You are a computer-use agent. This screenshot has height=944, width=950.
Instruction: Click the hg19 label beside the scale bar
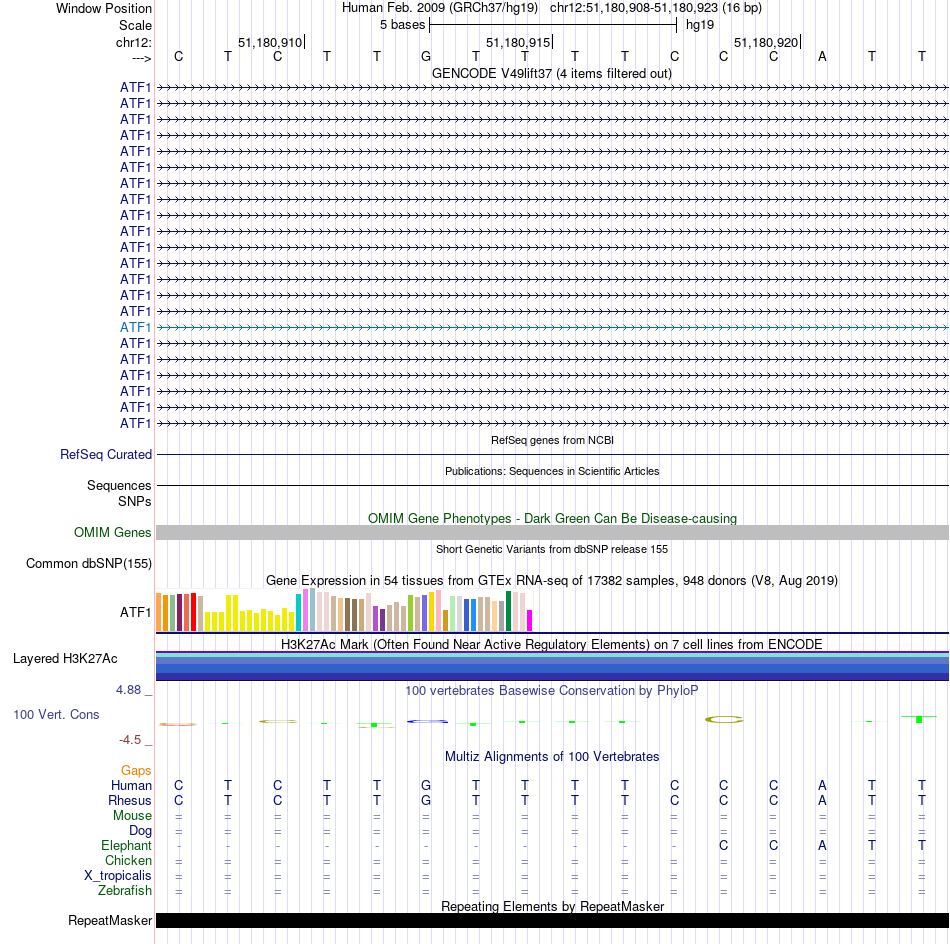pos(700,25)
